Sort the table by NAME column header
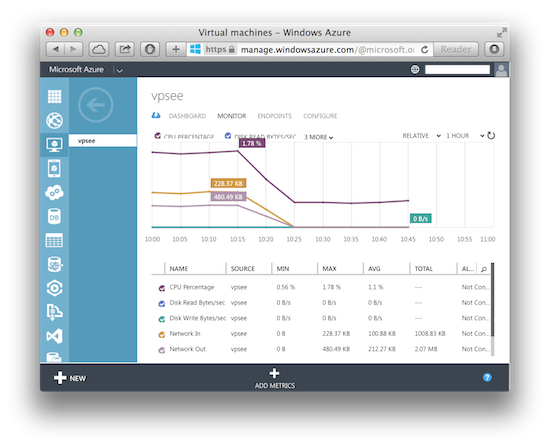 (179, 269)
